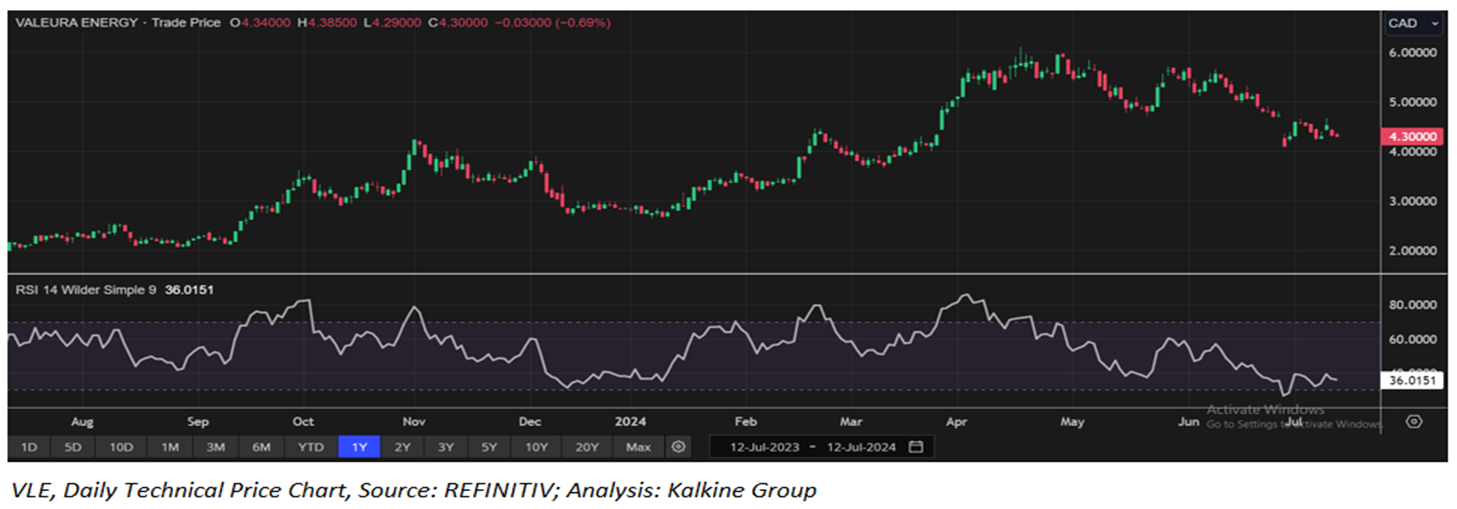
Task: Choose the 3Y time range
Action: (446, 447)
